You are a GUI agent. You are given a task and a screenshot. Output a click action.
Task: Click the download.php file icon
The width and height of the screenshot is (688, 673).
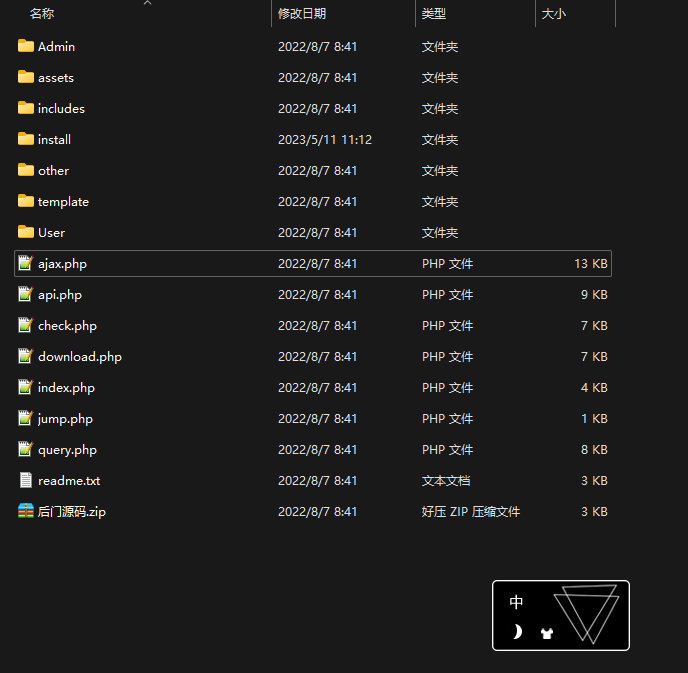(x=26, y=356)
